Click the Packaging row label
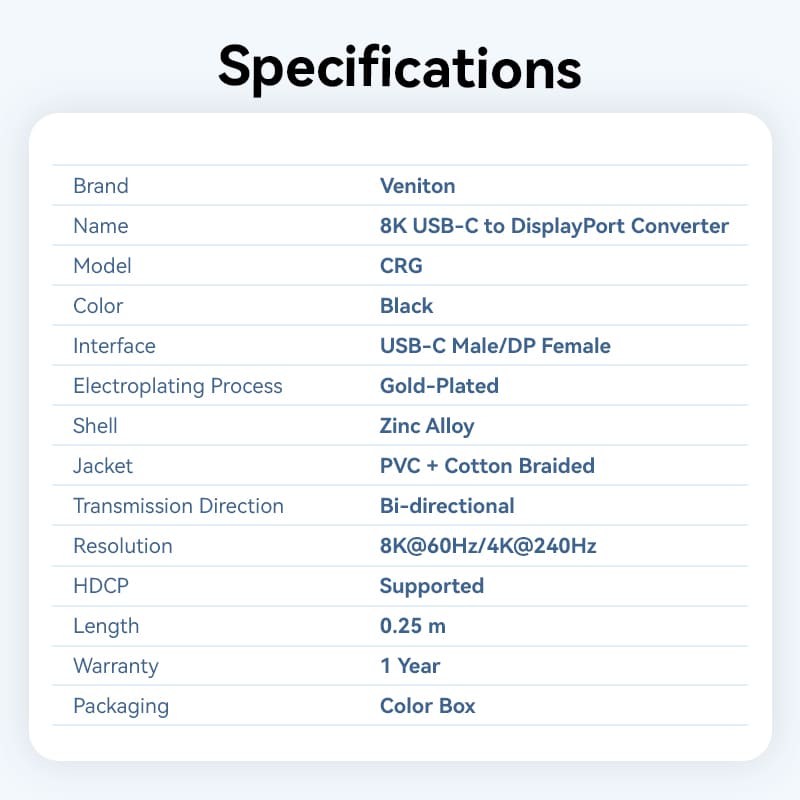 [121, 706]
